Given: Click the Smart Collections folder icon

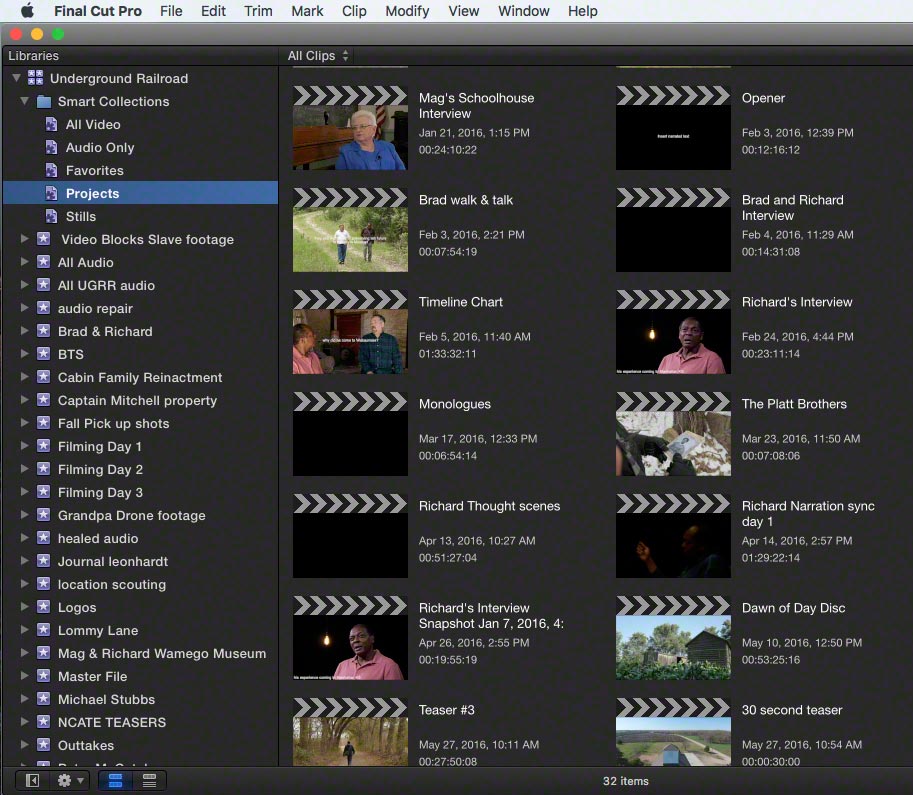Looking at the screenshot, I should tap(44, 101).
